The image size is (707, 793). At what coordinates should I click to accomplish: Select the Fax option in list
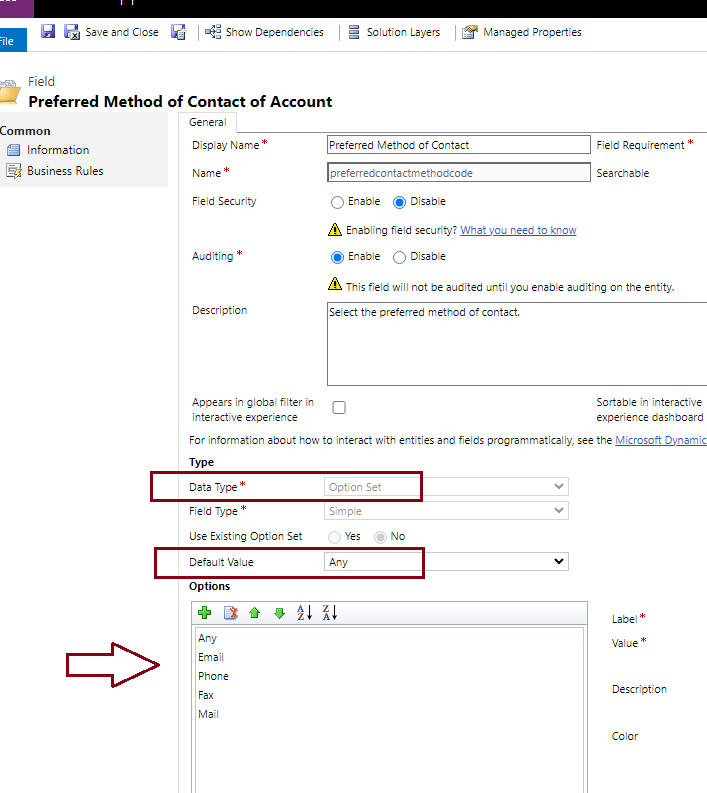[206, 695]
